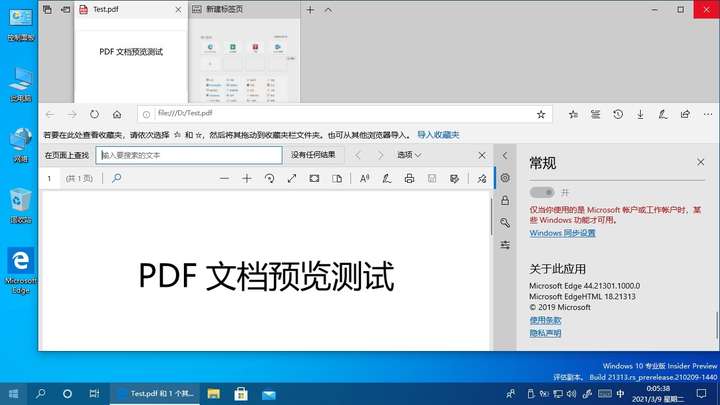Open the Windows 同步设置 link
Image resolution: width=720 pixels, height=405 pixels.
point(562,233)
